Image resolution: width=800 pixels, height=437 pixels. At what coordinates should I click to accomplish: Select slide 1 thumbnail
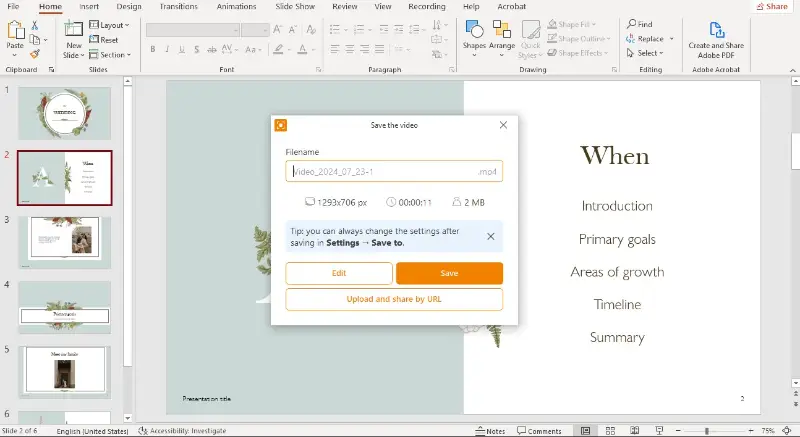[x=64, y=113]
